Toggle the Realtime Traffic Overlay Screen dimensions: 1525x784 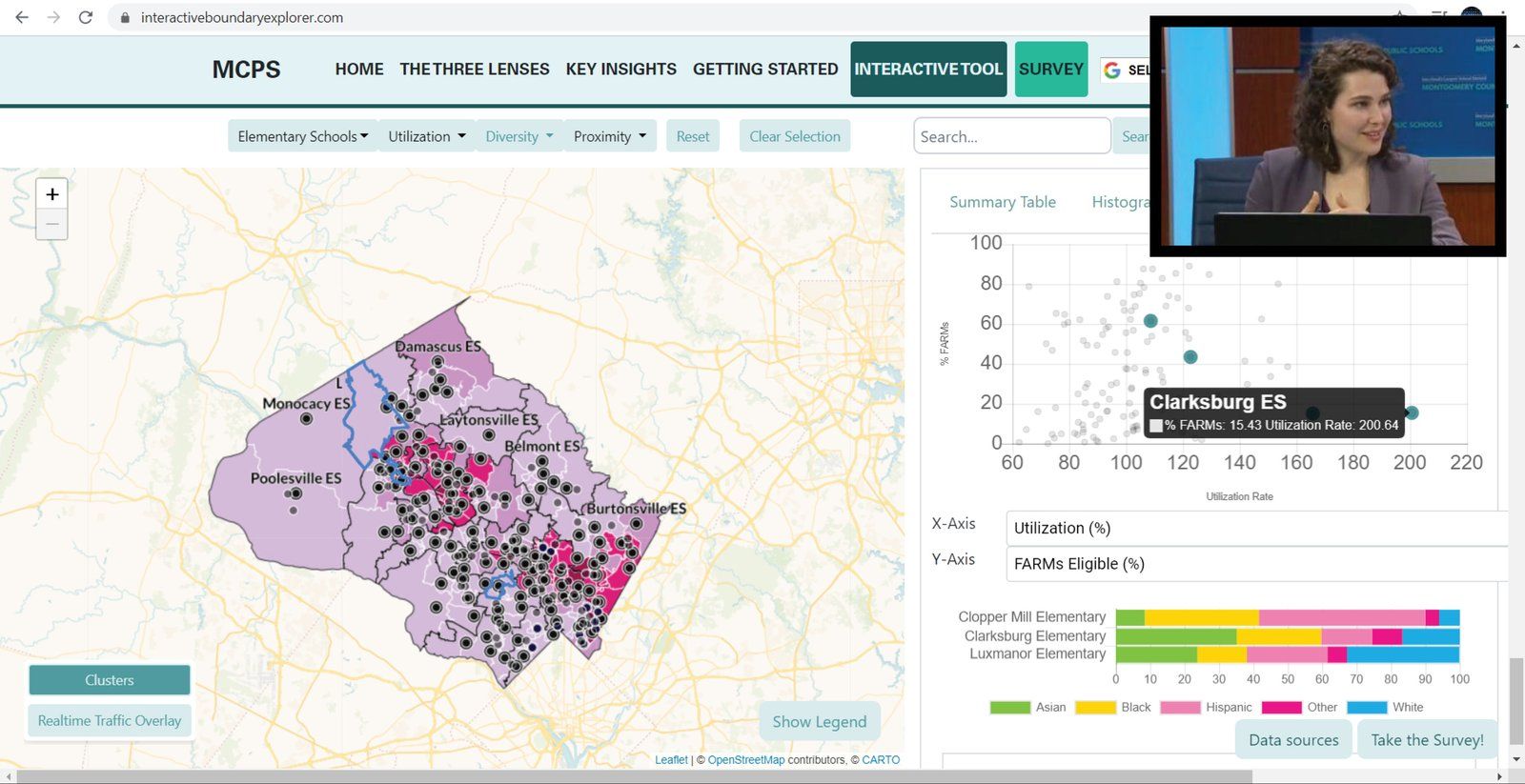click(x=110, y=721)
